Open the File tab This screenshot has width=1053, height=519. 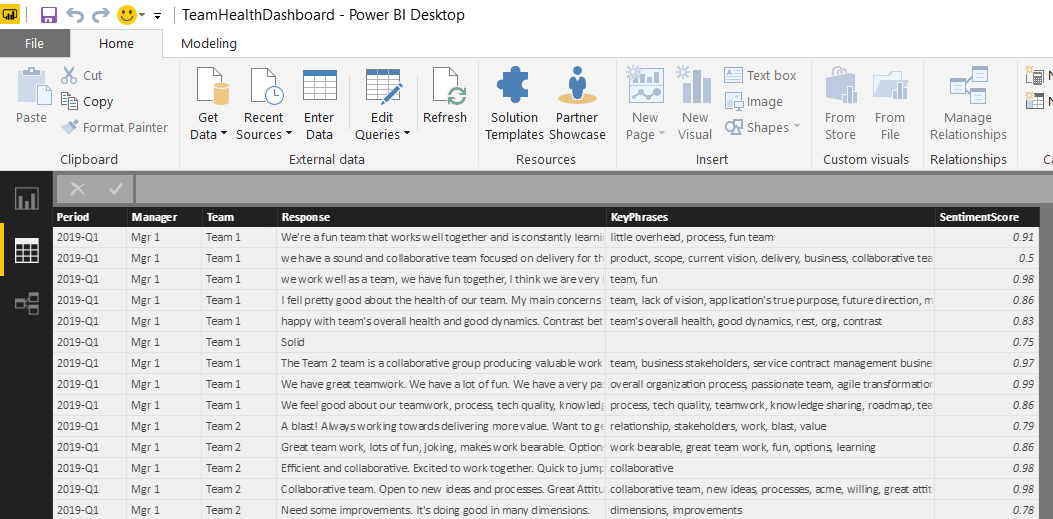tap(34, 44)
